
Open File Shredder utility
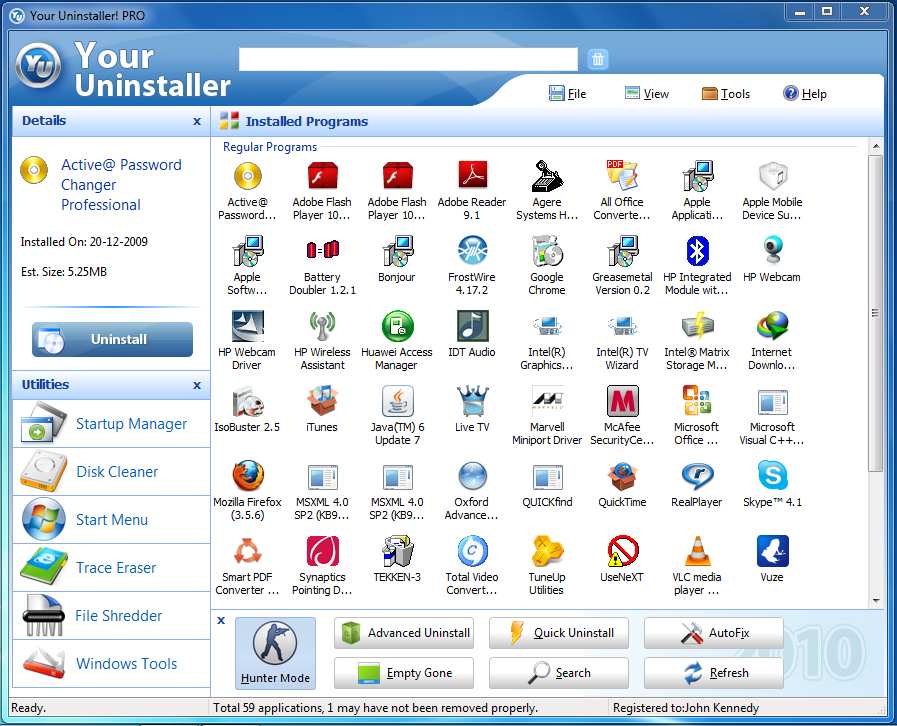(x=112, y=616)
